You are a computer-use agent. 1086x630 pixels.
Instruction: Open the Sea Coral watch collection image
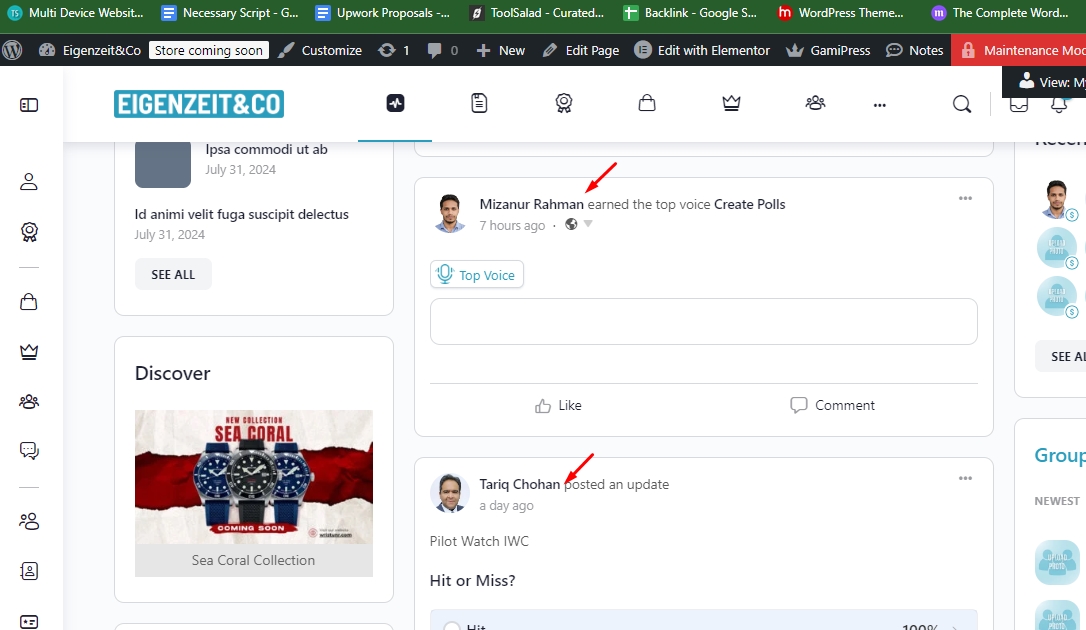253,477
